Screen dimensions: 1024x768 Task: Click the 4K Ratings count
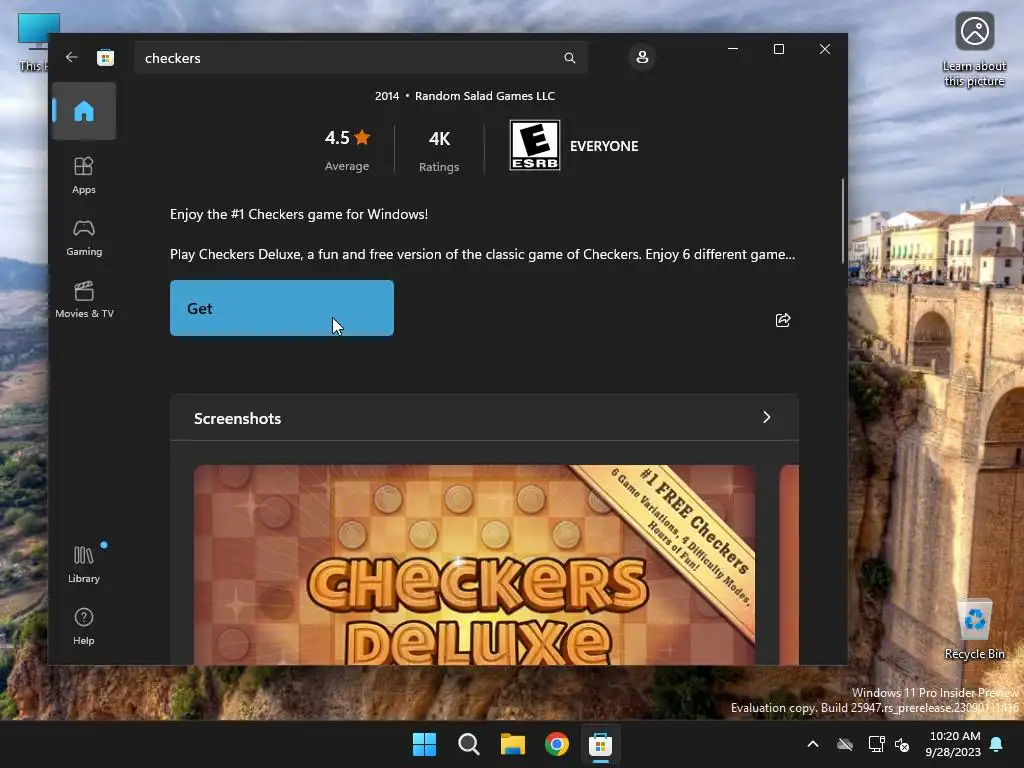point(439,150)
